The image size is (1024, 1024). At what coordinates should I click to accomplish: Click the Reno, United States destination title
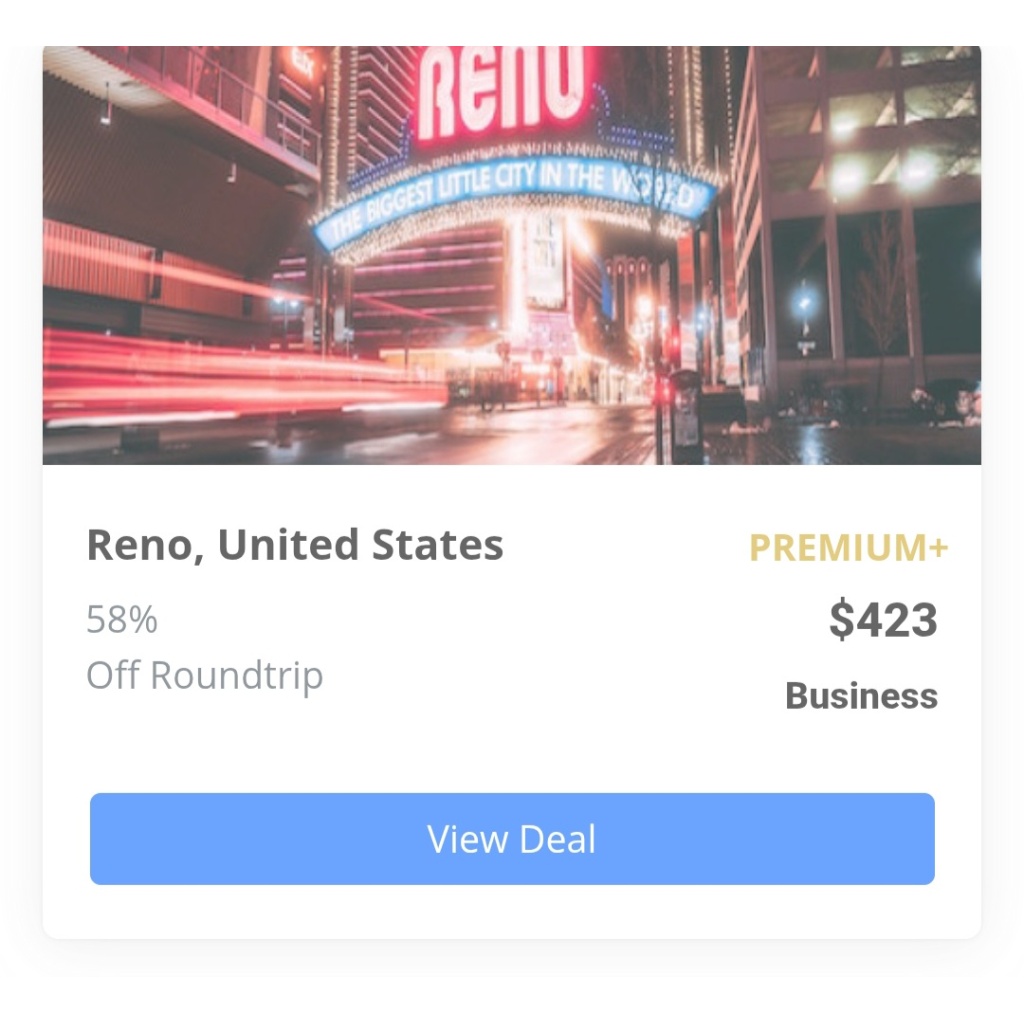click(295, 545)
